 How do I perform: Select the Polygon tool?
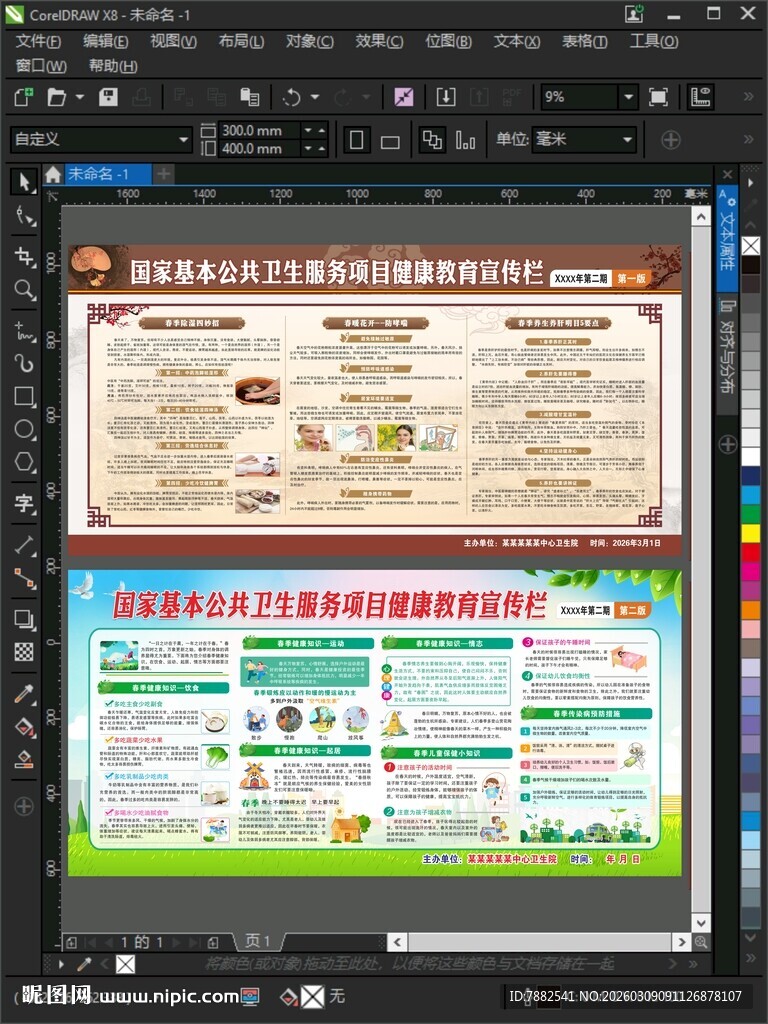tap(24, 462)
